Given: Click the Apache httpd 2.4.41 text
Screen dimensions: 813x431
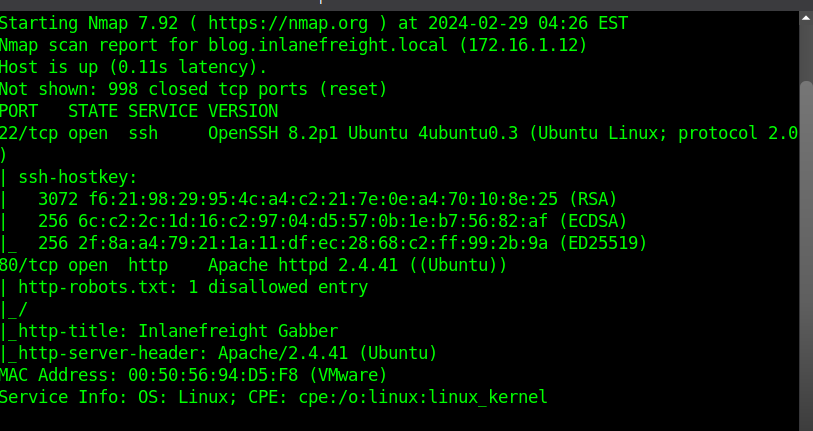Looking at the screenshot, I should (x=305, y=265).
